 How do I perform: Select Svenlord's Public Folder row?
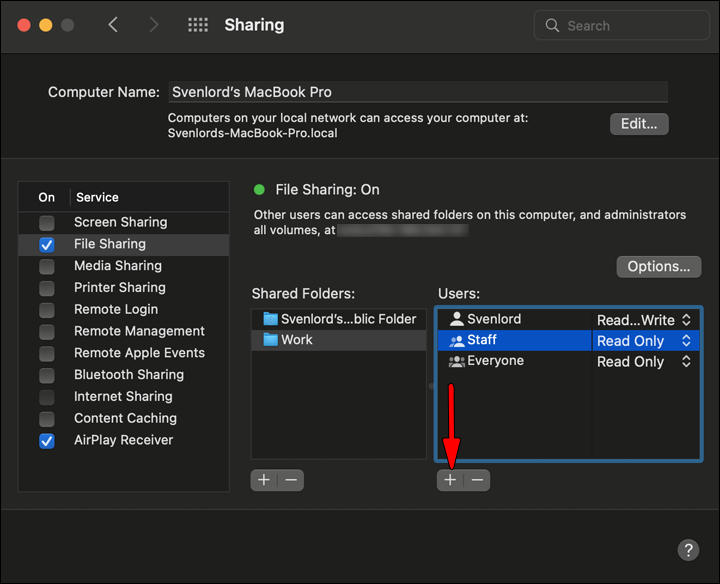click(x=339, y=319)
